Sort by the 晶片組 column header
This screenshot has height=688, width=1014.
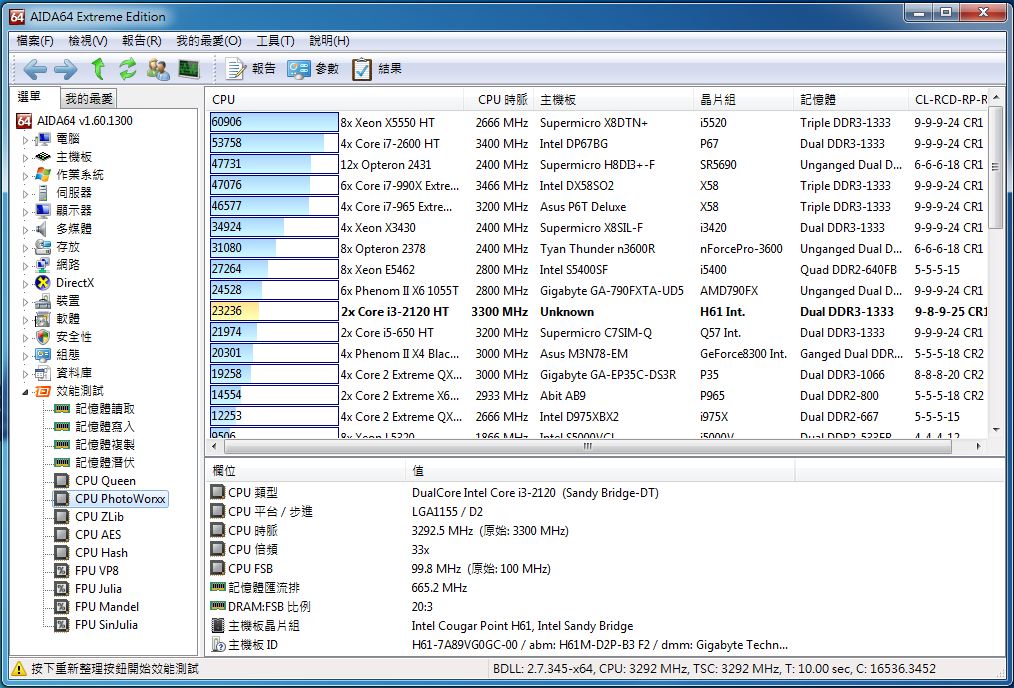tap(744, 100)
